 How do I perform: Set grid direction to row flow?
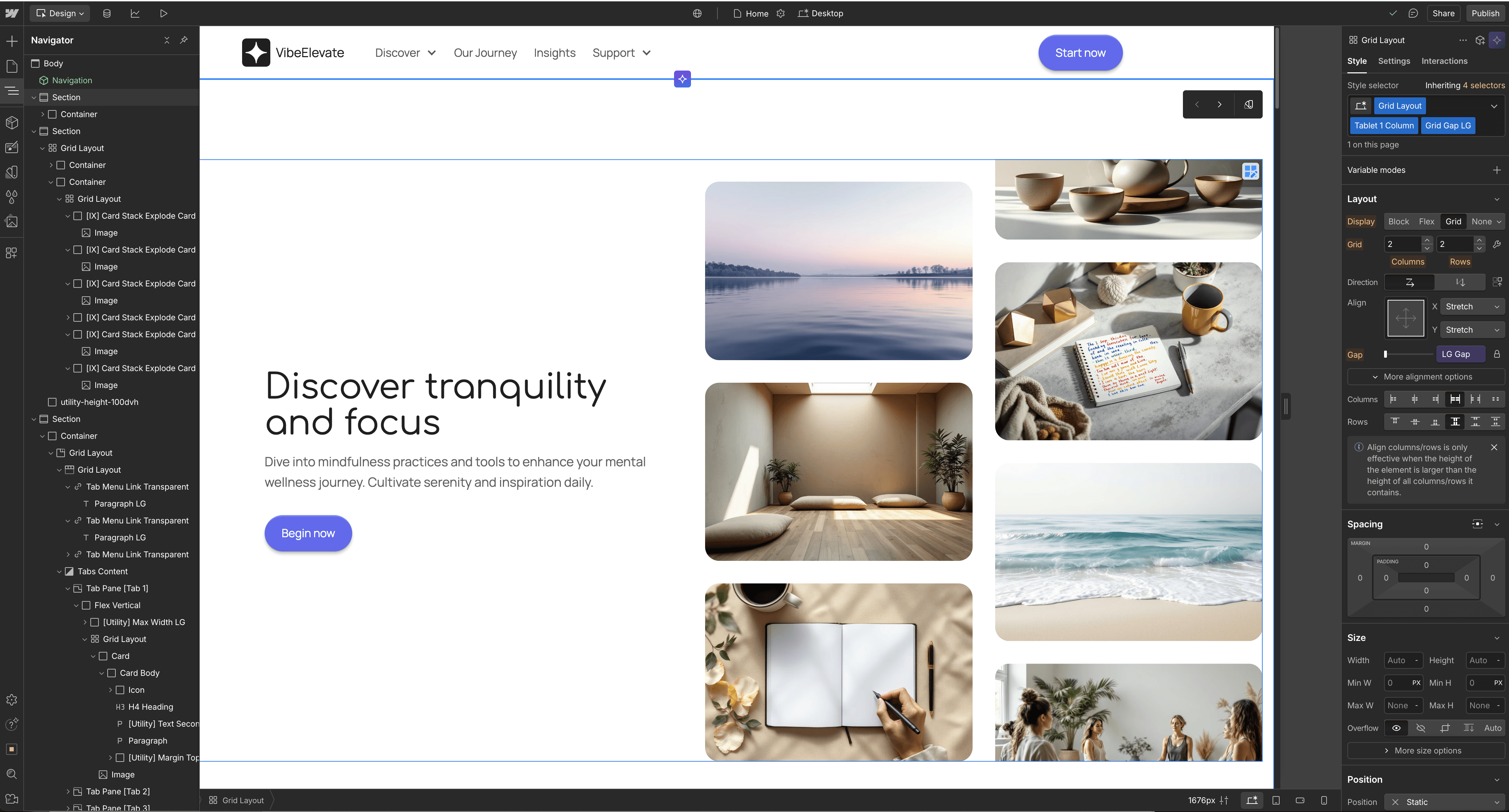1409,282
